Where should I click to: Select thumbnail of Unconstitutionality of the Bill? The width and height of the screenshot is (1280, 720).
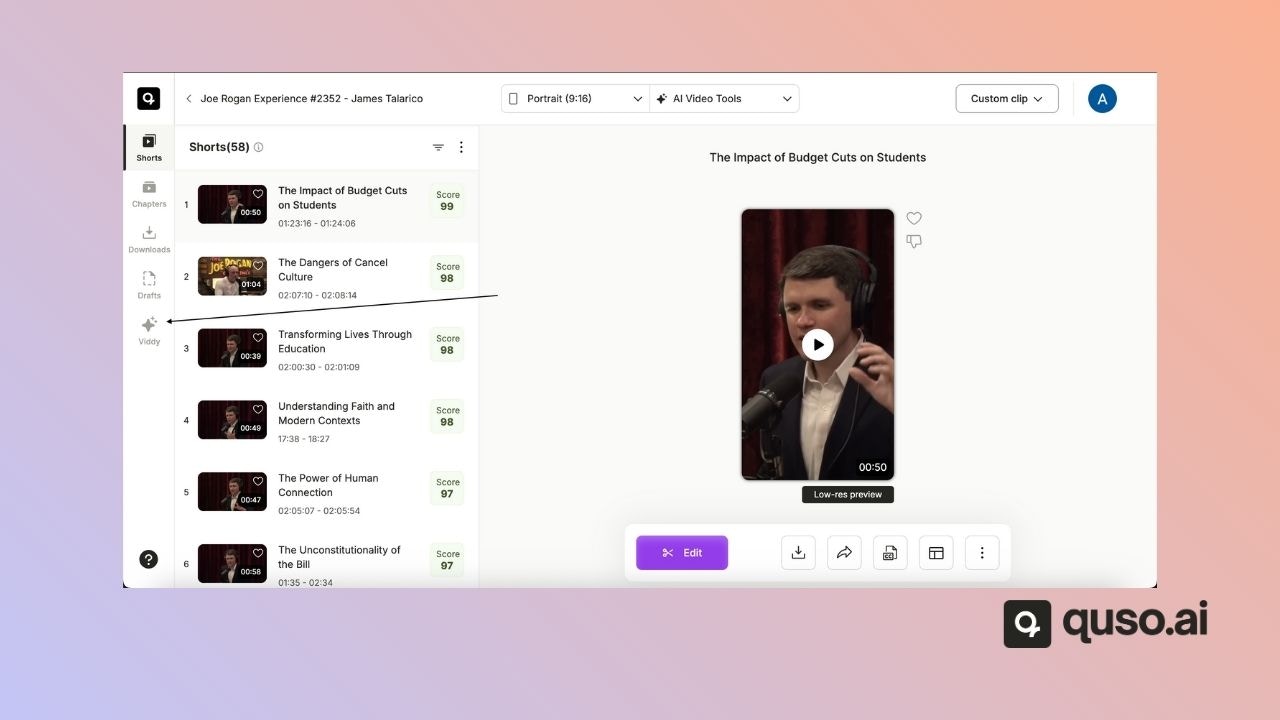[x=232, y=563]
